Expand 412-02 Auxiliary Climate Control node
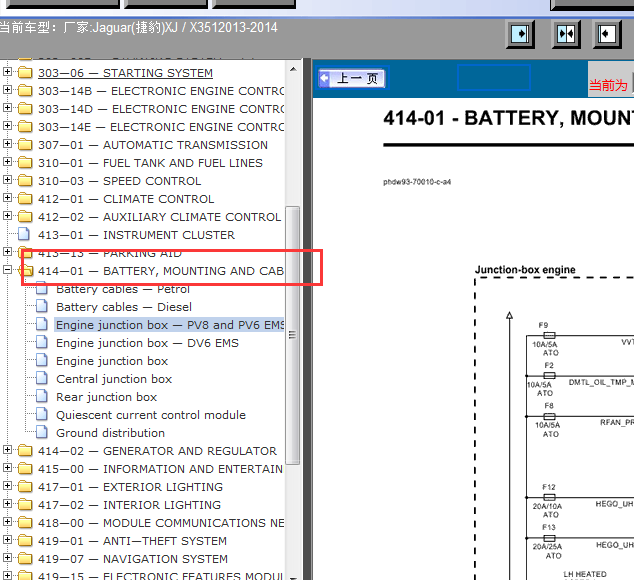The height and width of the screenshot is (580, 634). click(7, 216)
